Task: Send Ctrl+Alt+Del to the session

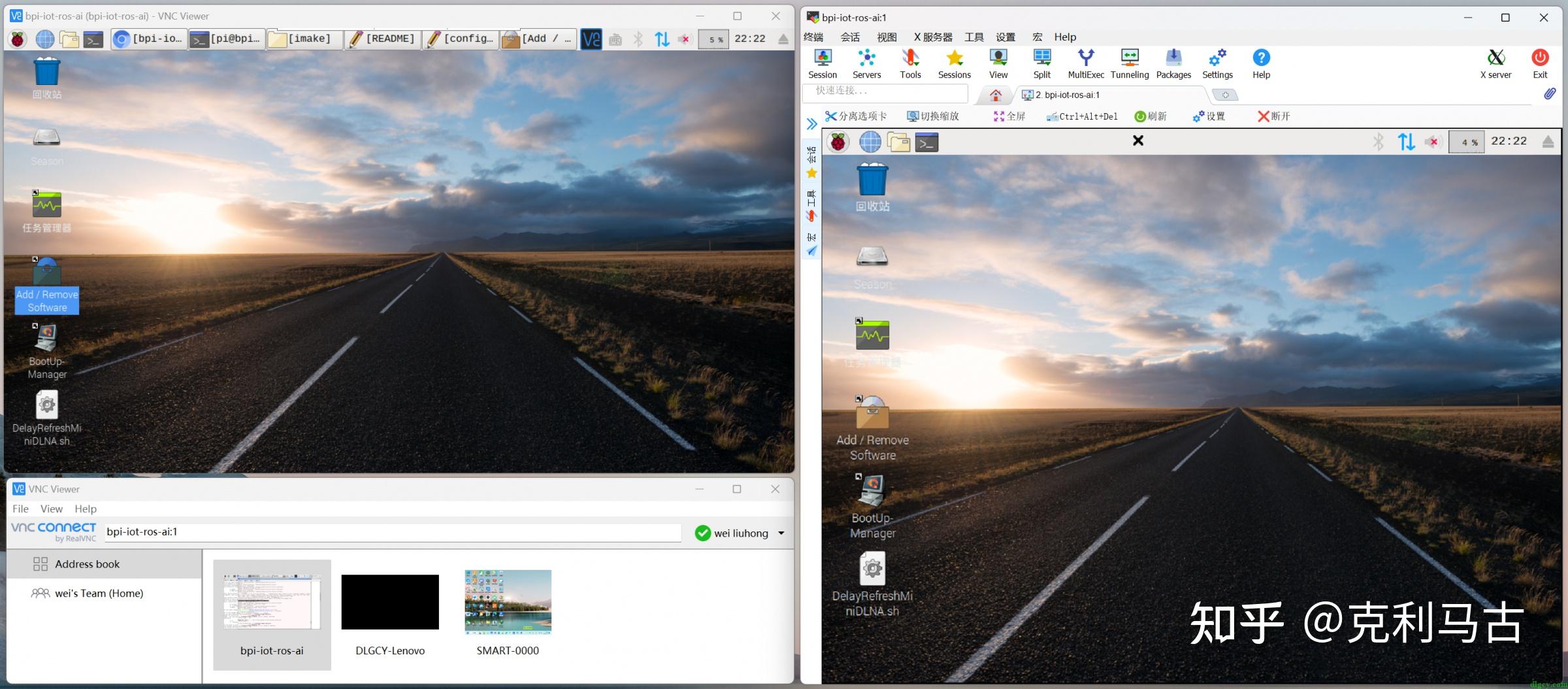Action: pyautogui.click(x=1082, y=116)
